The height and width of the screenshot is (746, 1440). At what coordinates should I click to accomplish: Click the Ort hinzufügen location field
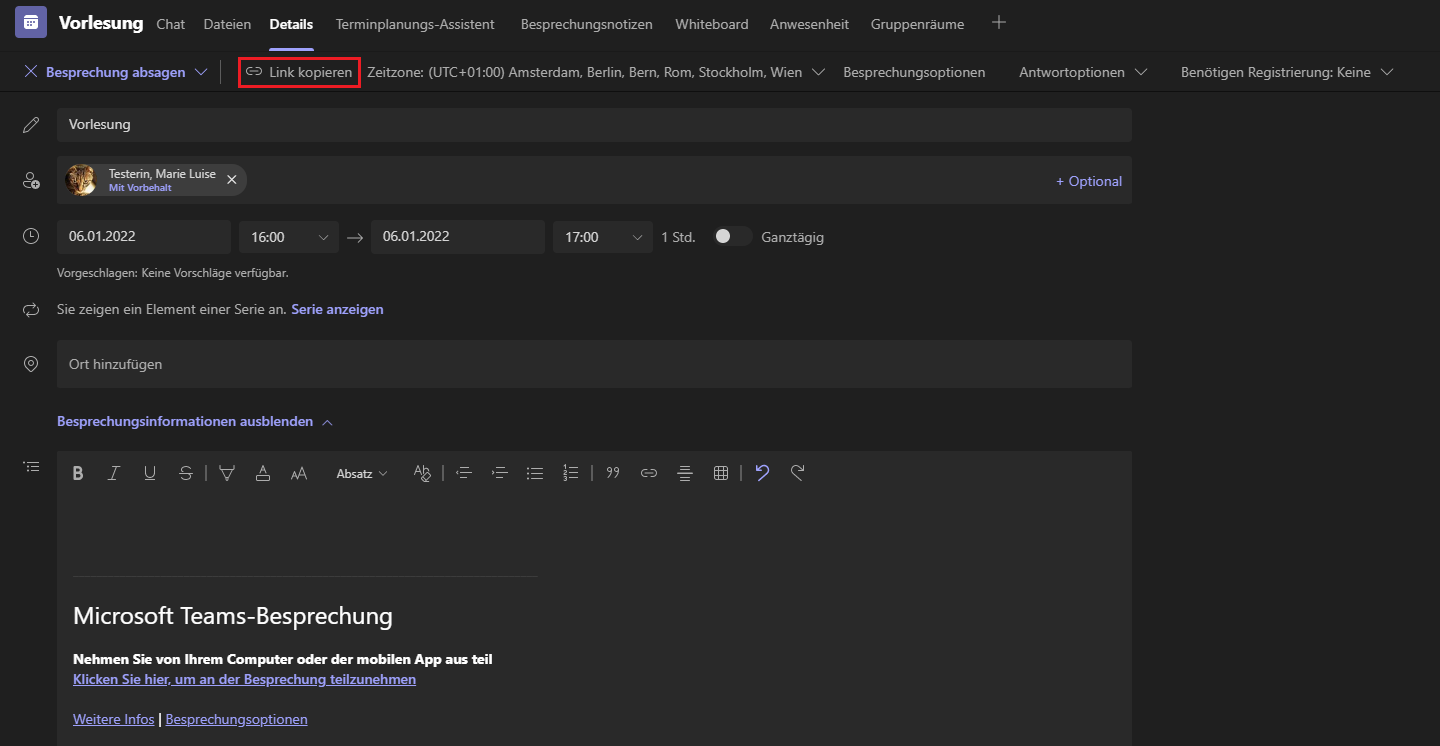(594, 364)
